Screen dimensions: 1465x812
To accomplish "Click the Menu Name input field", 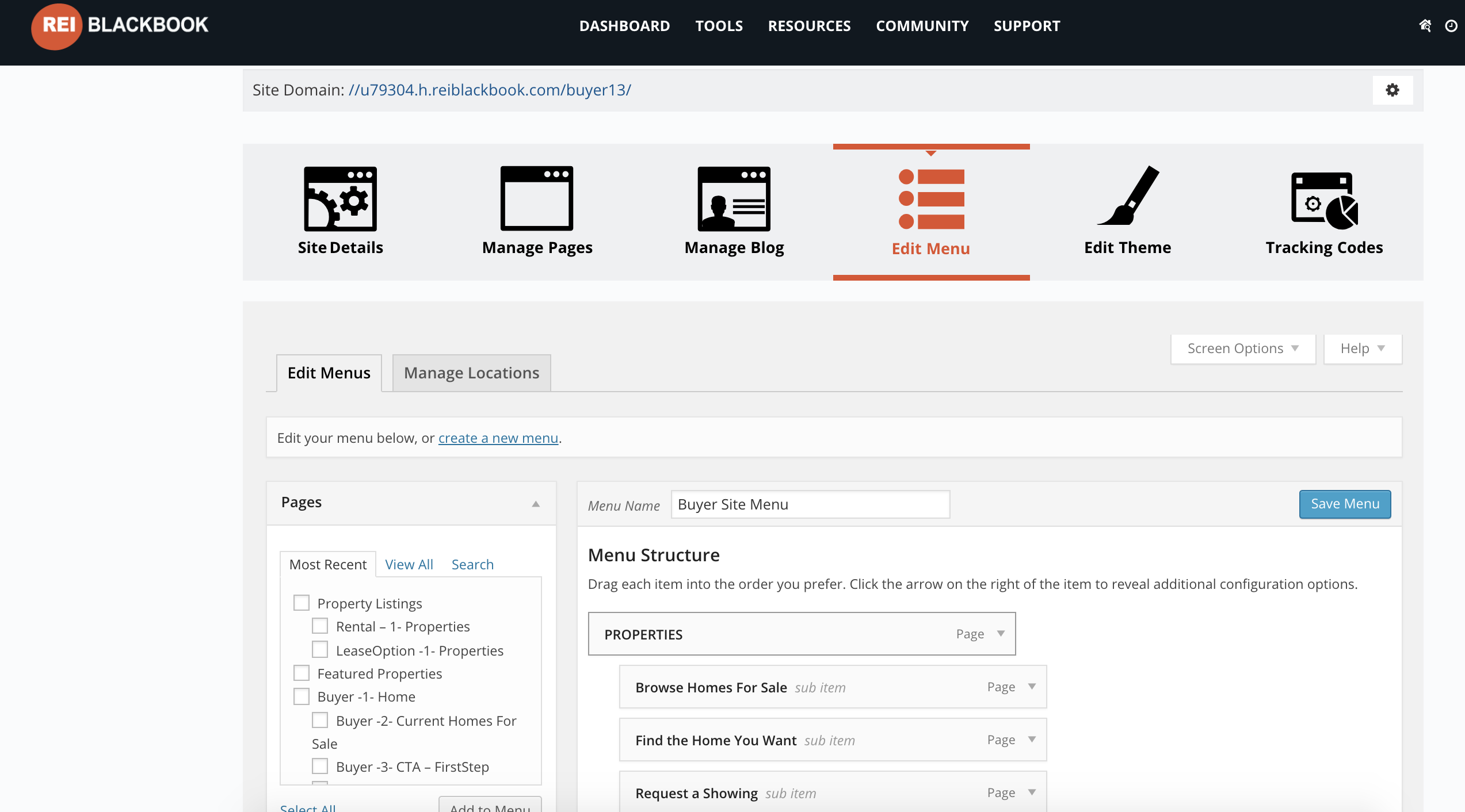I will pos(810,504).
